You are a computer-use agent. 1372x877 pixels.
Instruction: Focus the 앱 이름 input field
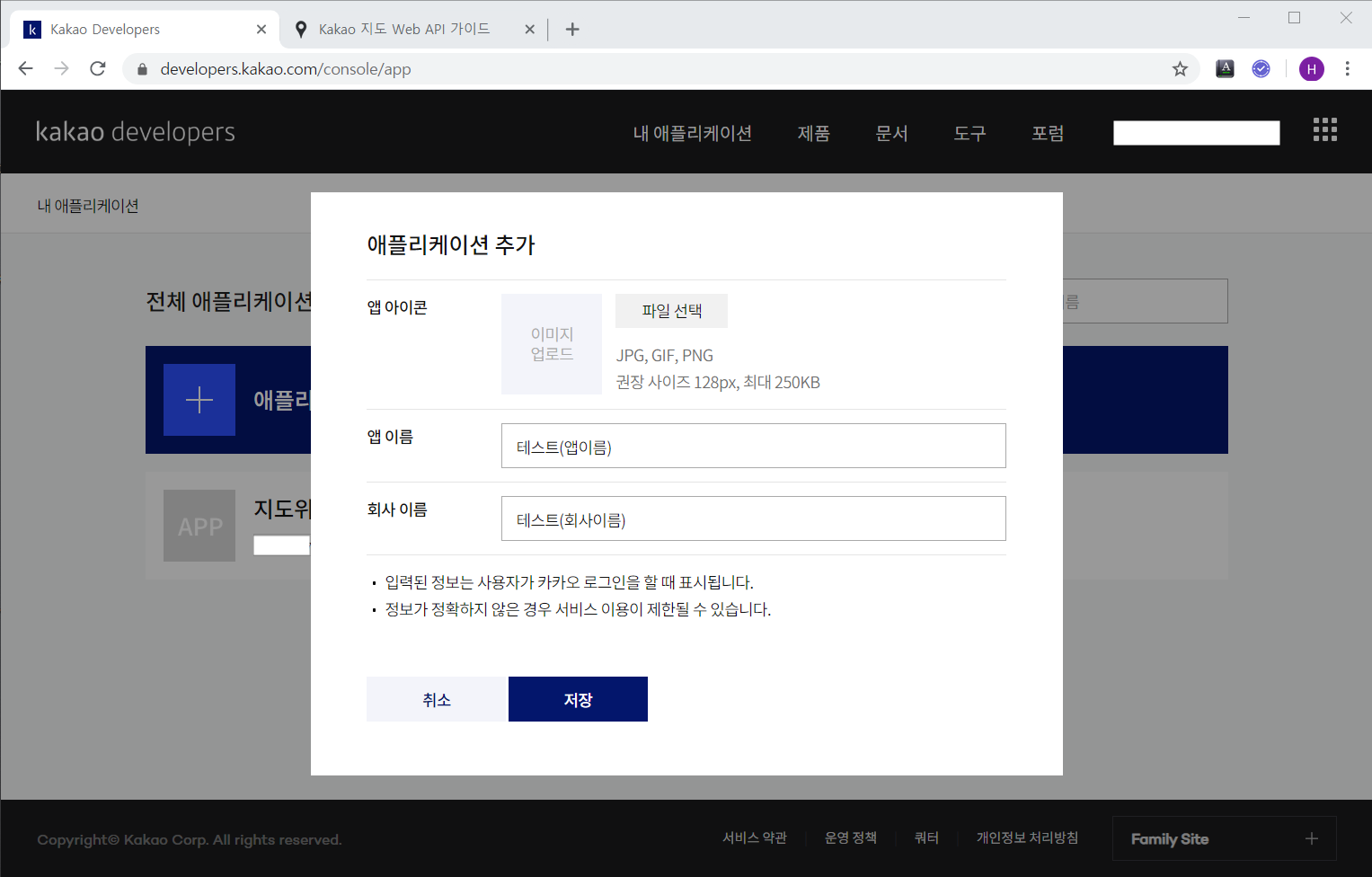tap(753, 446)
